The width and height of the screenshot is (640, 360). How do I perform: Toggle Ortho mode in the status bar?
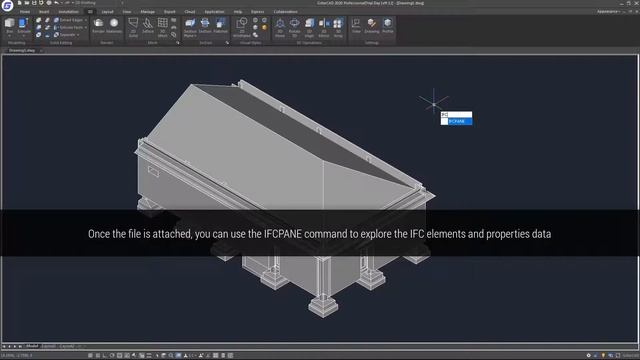(x=105, y=356)
